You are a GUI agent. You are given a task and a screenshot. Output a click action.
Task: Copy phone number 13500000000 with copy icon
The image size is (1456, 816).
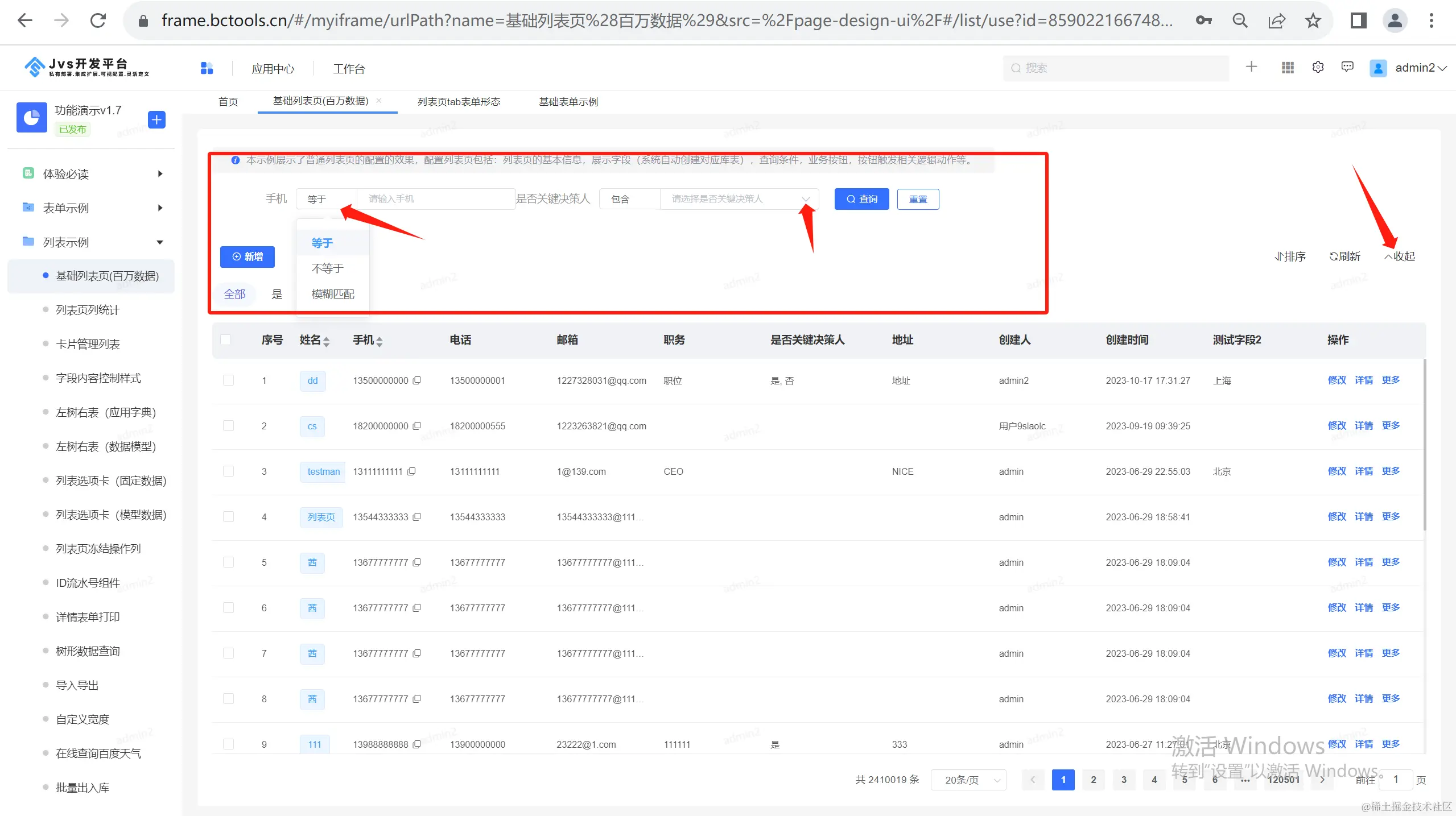point(417,380)
